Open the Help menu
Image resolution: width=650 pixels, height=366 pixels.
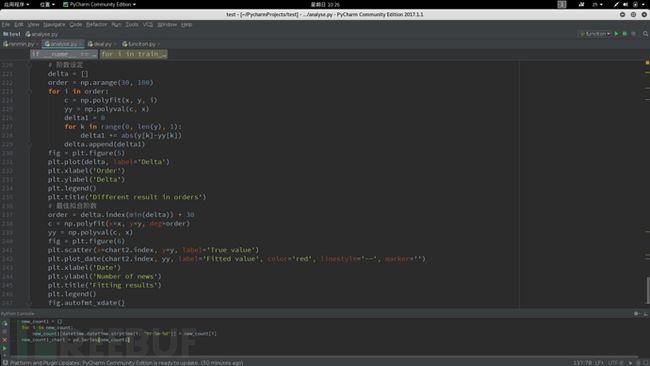pyautogui.click(x=187, y=24)
